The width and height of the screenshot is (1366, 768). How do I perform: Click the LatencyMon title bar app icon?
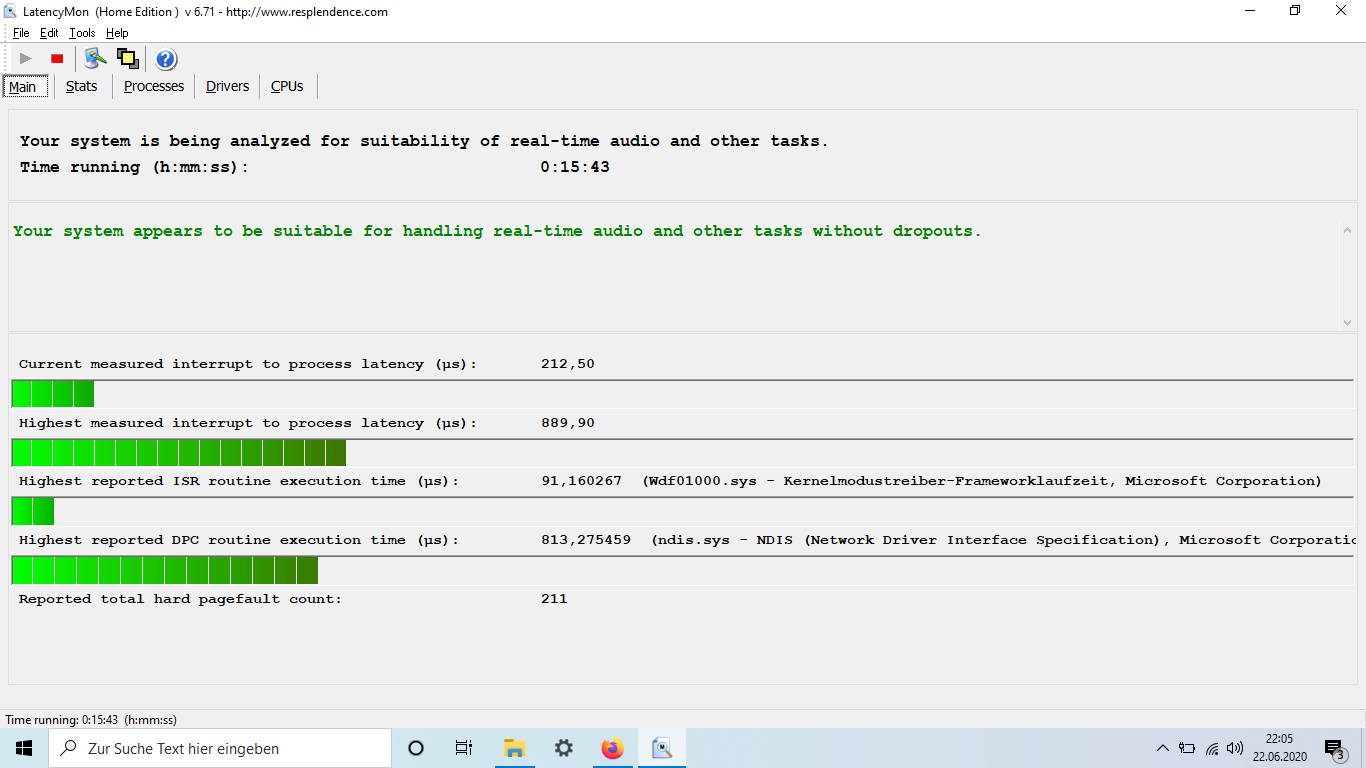click(x=11, y=11)
